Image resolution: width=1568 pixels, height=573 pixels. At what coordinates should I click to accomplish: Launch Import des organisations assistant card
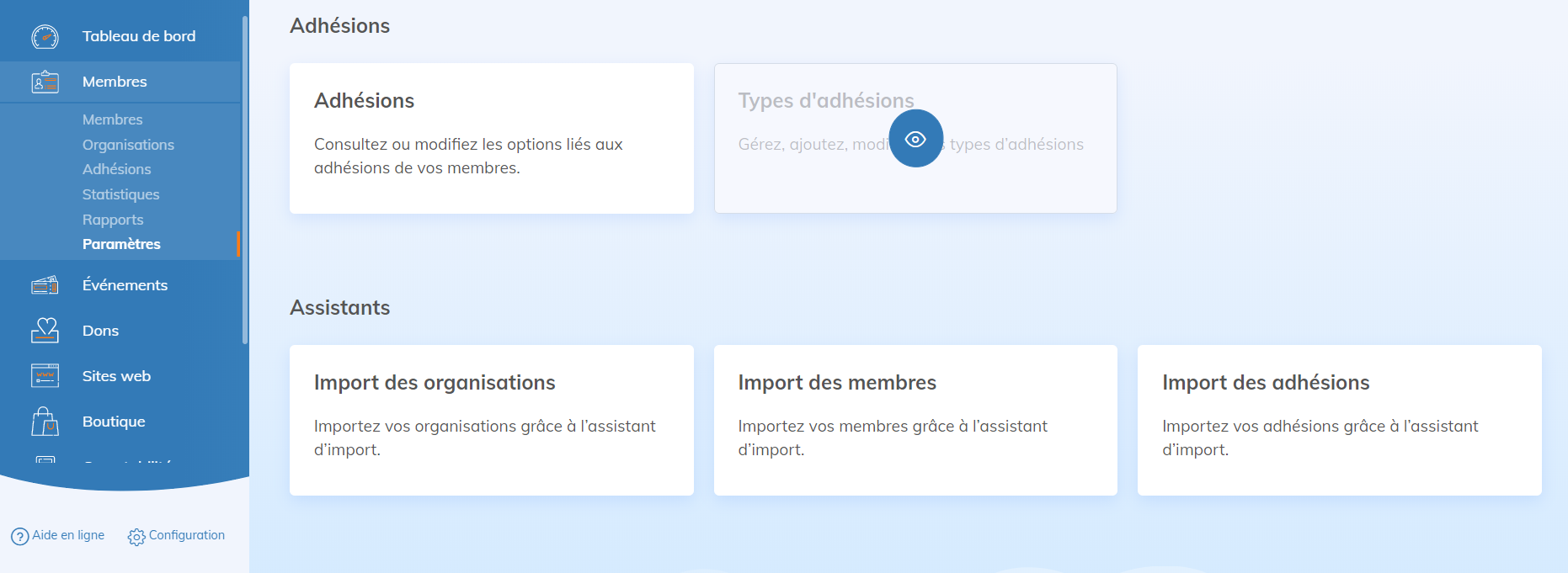point(491,420)
